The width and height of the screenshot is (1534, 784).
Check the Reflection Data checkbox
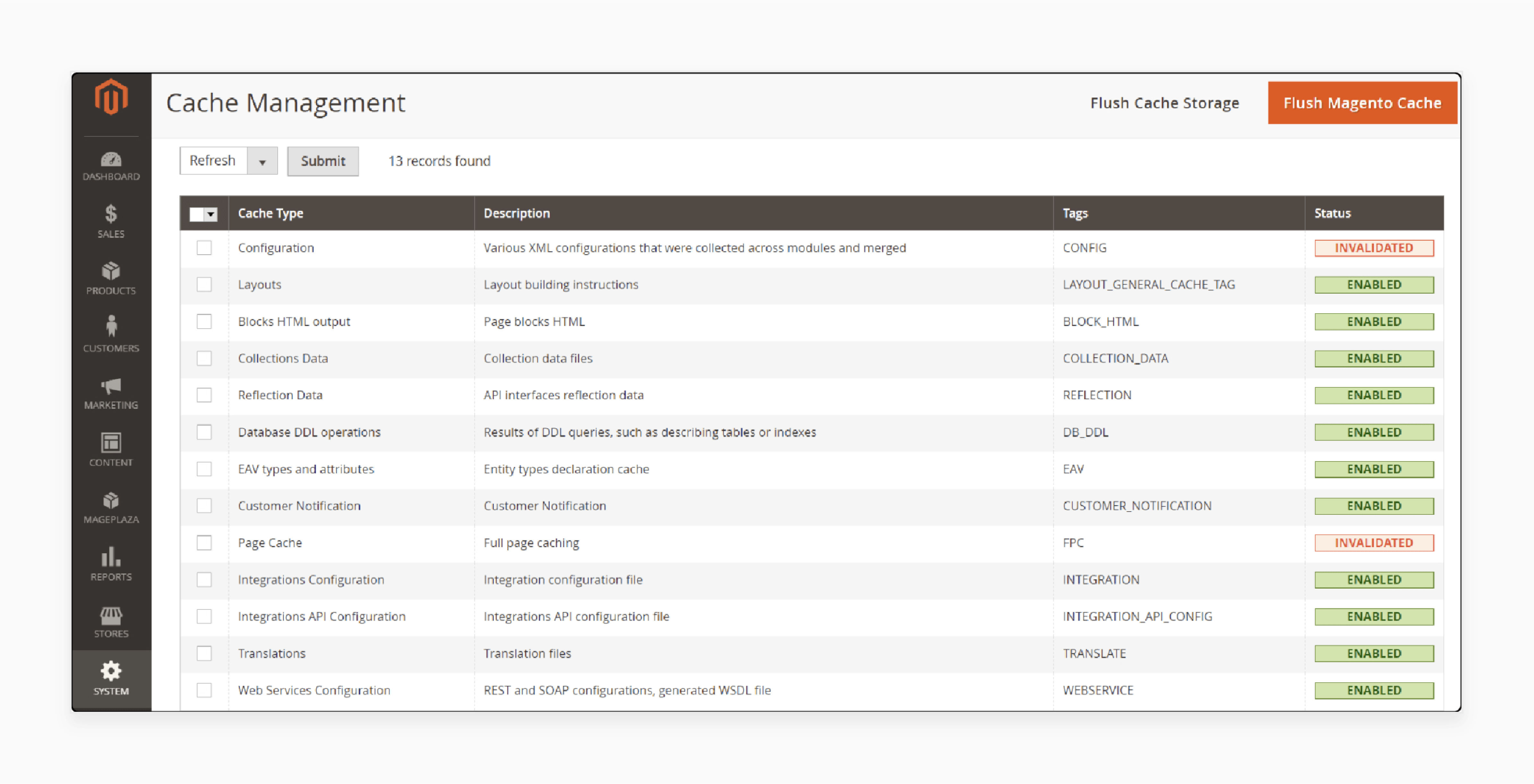[x=204, y=395]
